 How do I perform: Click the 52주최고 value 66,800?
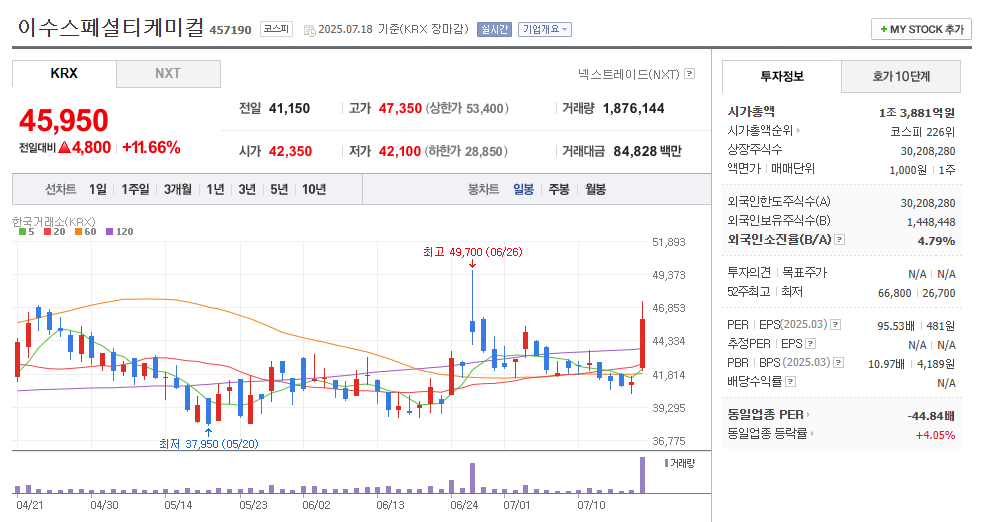(894, 293)
